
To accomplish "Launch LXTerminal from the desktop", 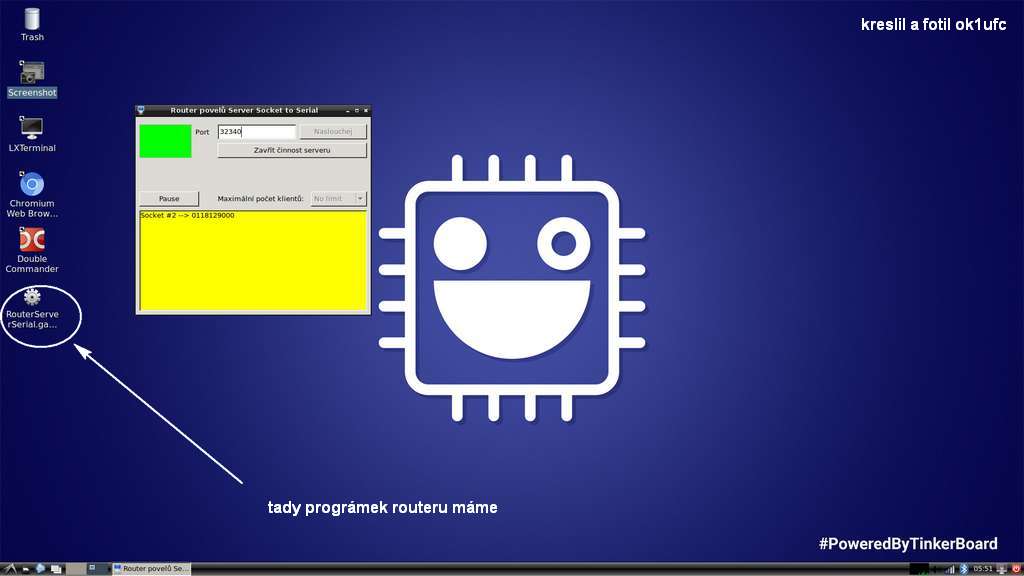I will click(32, 129).
